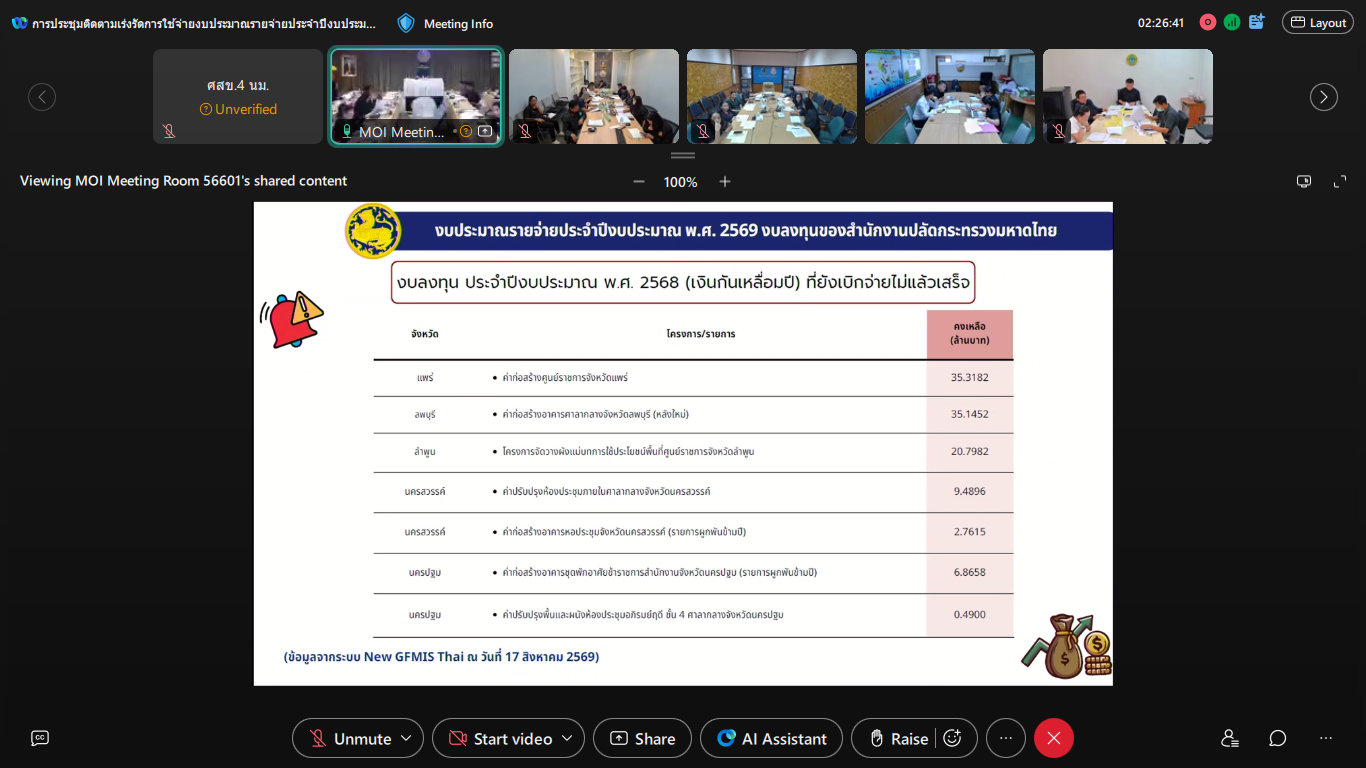This screenshot has height=768, width=1366.
Task: Open the reactions emoji picker
Action: point(953,739)
